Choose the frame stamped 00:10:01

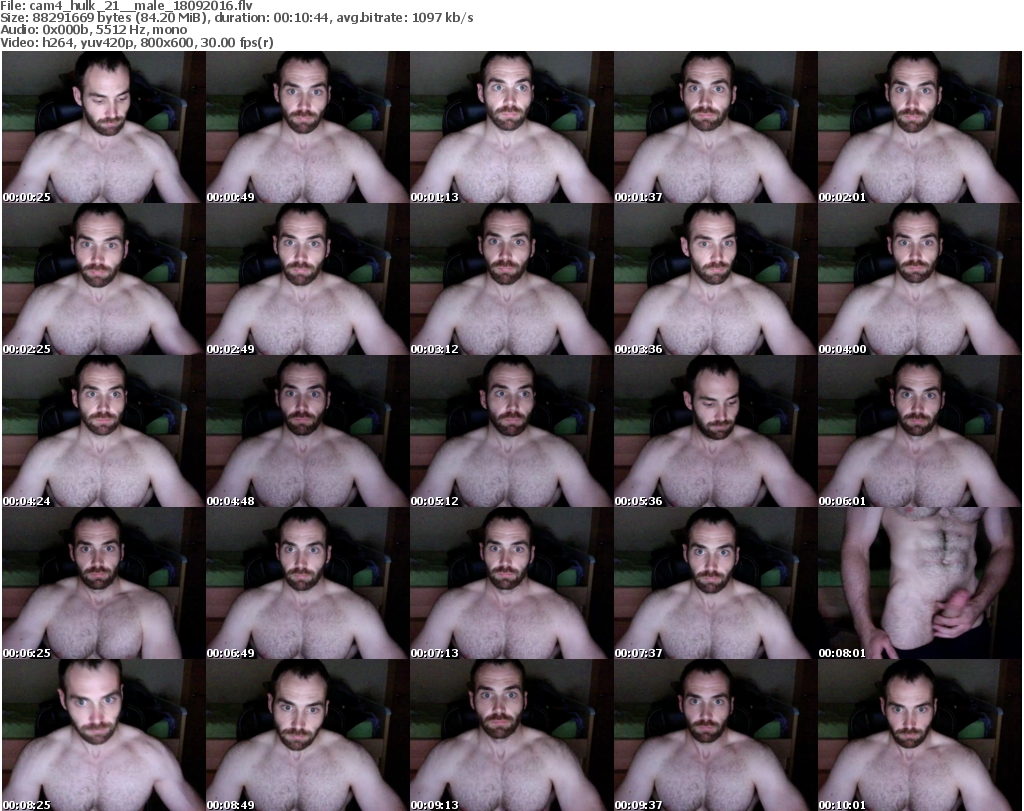(x=920, y=735)
